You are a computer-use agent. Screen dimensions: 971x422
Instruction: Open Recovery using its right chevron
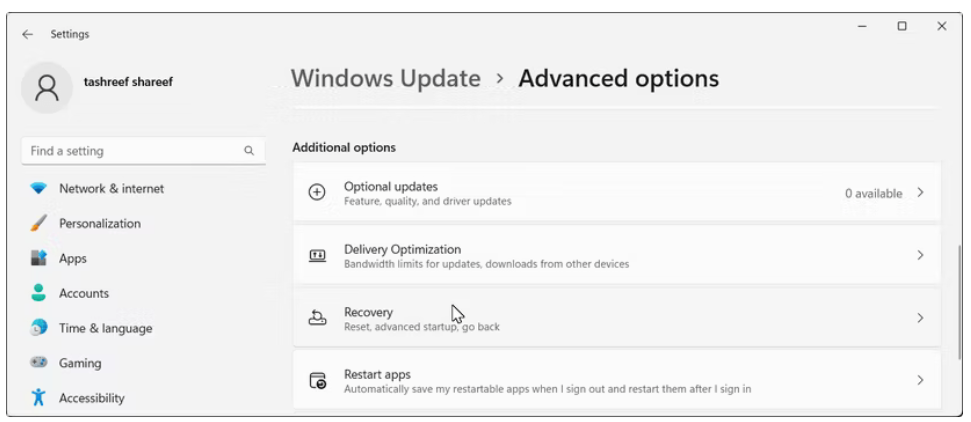click(x=920, y=318)
